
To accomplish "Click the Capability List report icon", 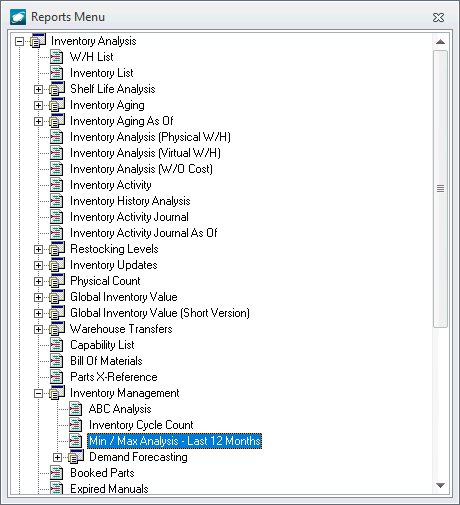I will click(56, 345).
